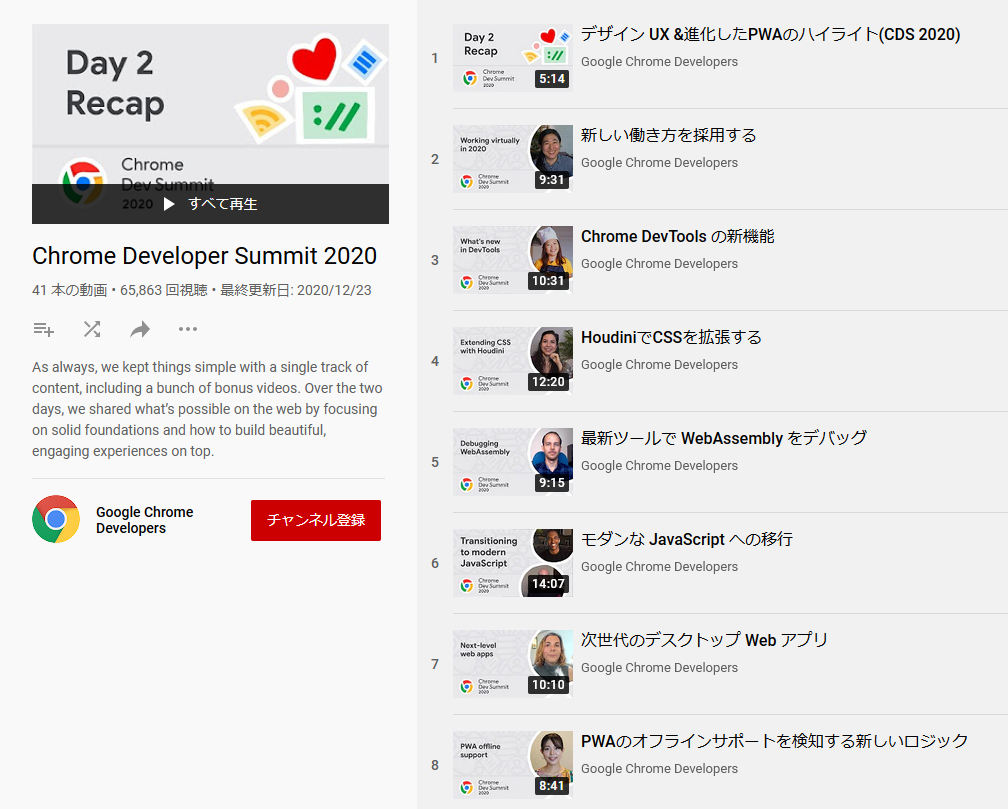Viewport: 1008px width, 809px height.
Task: Click the share arrow icon
Action: click(x=140, y=329)
